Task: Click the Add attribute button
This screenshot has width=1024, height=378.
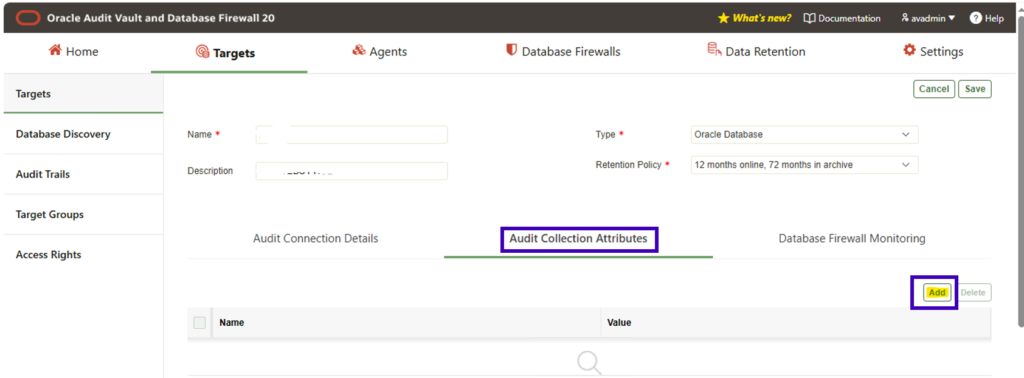Action: 937,292
